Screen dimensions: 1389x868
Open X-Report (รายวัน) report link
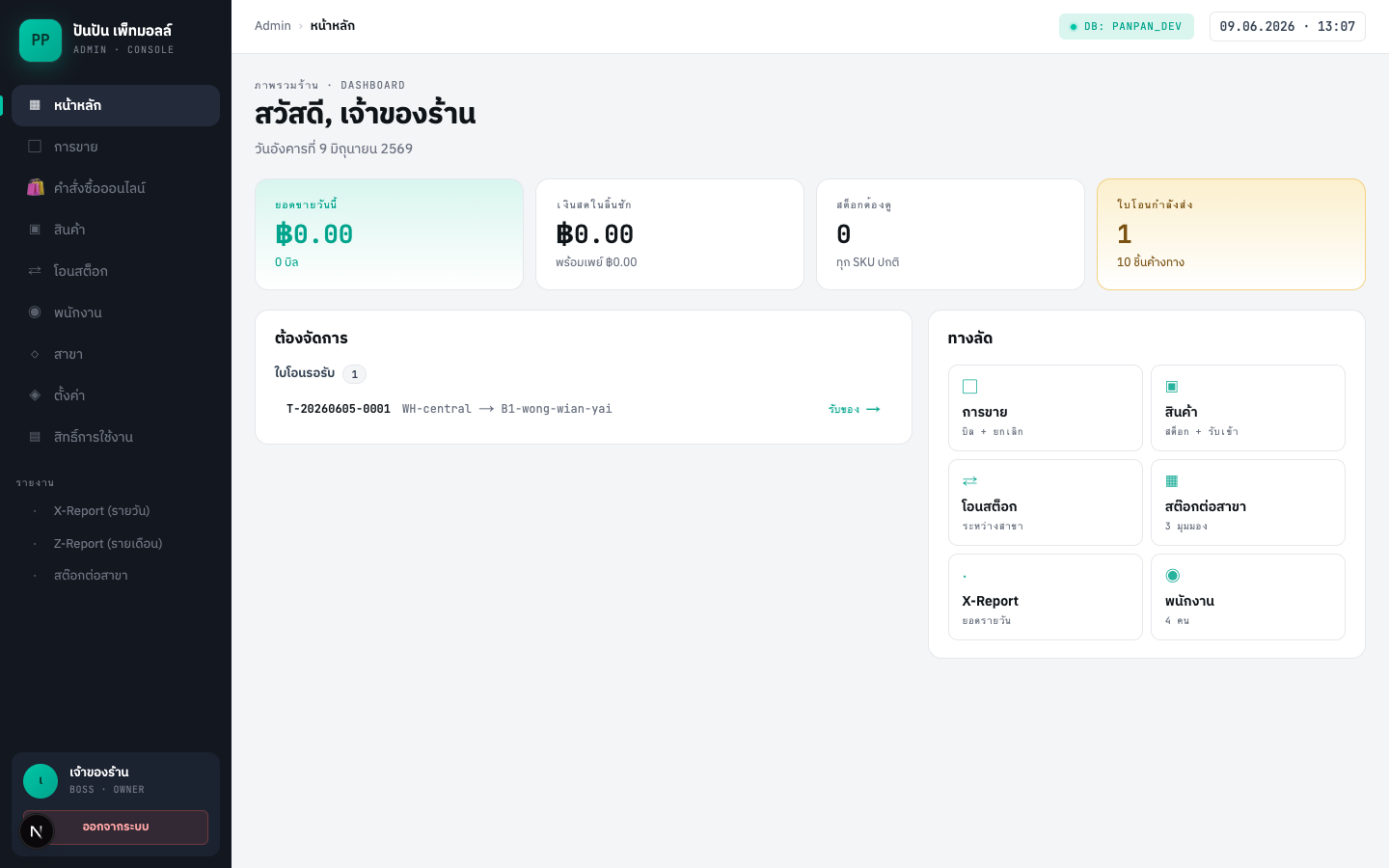(x=116, y=511)
